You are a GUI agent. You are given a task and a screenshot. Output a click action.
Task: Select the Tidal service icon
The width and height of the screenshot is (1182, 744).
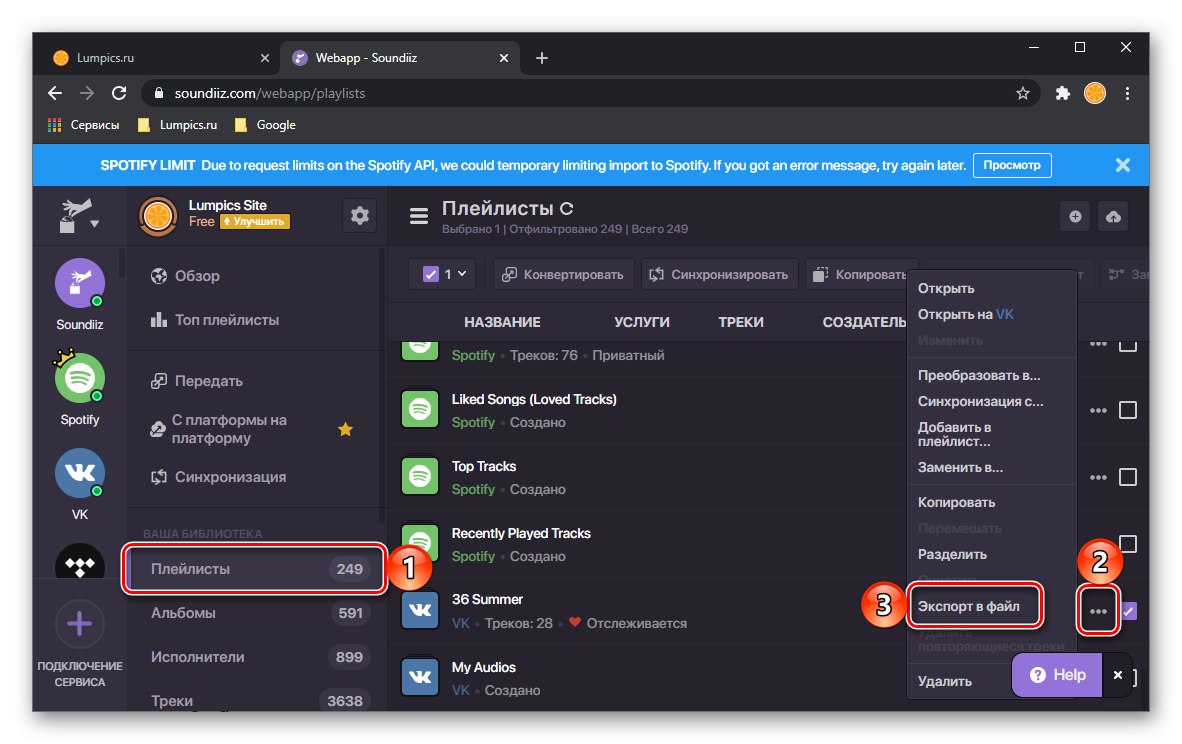tap(80, 562)
